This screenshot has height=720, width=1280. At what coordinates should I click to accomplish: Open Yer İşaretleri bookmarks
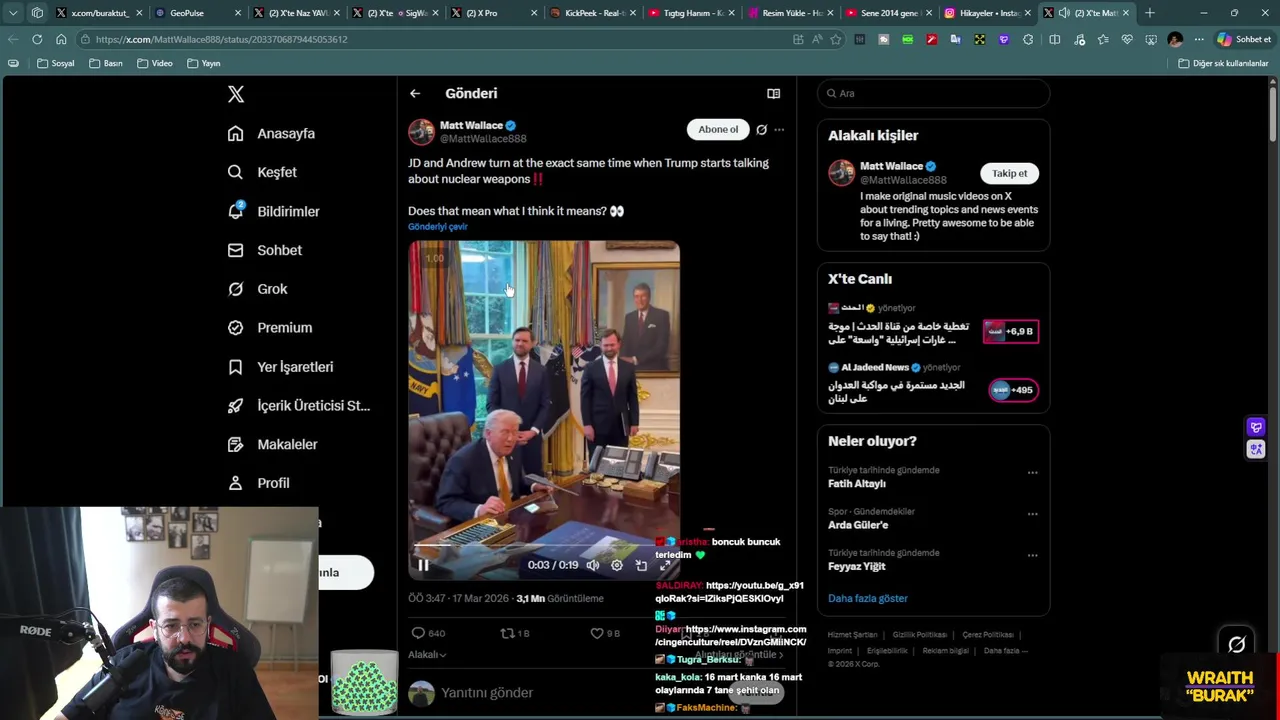tap(280, 367)
